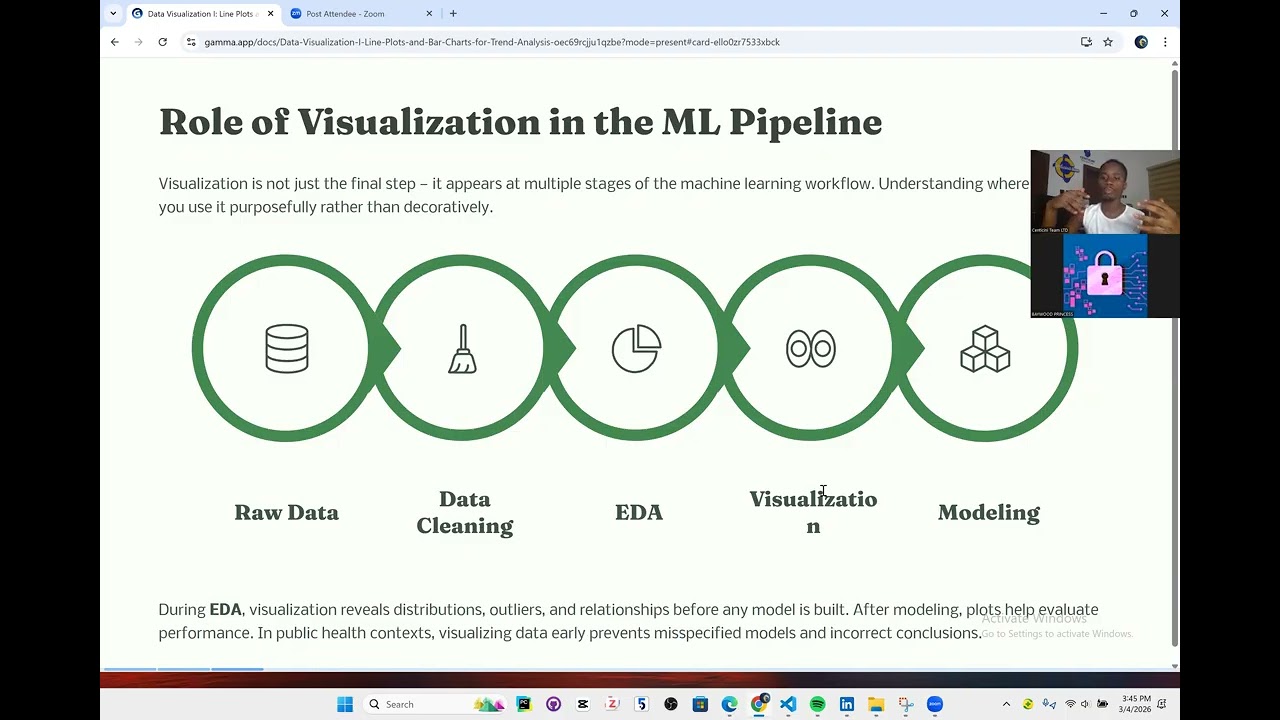Open the clock showing 3:45 PM
Viewport: 1280px width, 720px height.
(x=1136, y=704)
